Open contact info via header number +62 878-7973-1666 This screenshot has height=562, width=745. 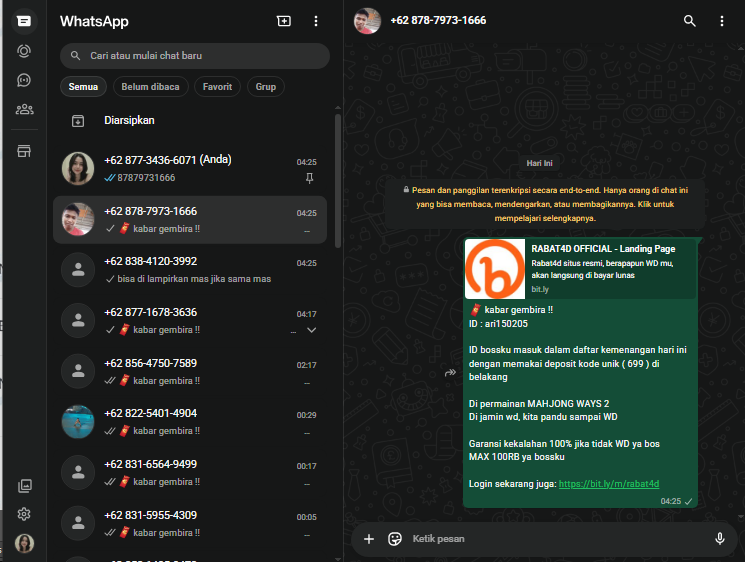(438, 20)
